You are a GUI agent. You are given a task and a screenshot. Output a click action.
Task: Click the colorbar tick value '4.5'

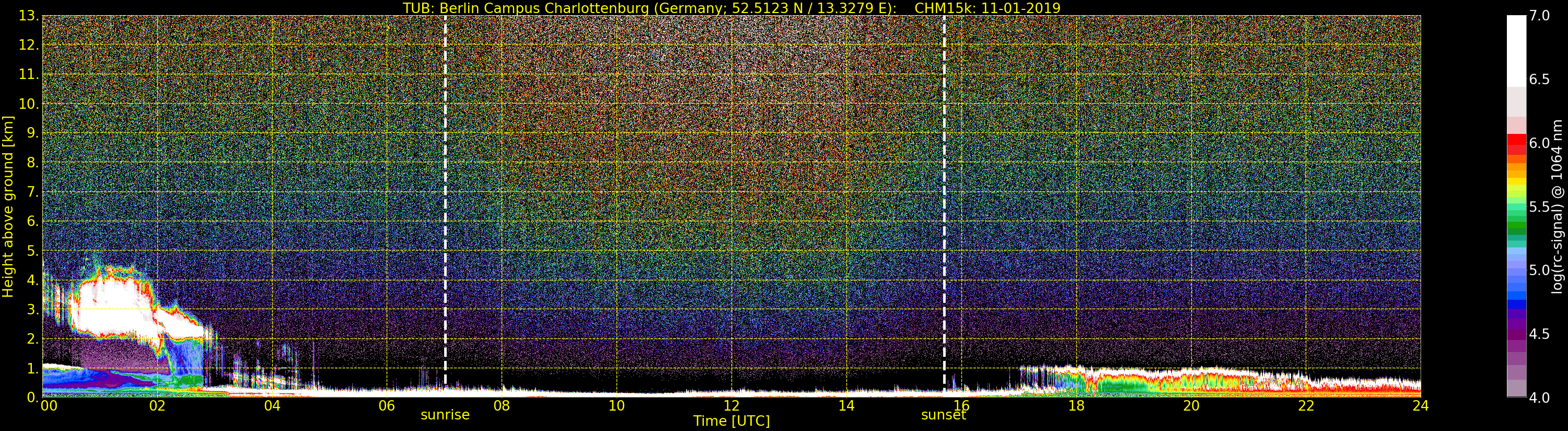pyautogui.click(x=1539, y=334)
